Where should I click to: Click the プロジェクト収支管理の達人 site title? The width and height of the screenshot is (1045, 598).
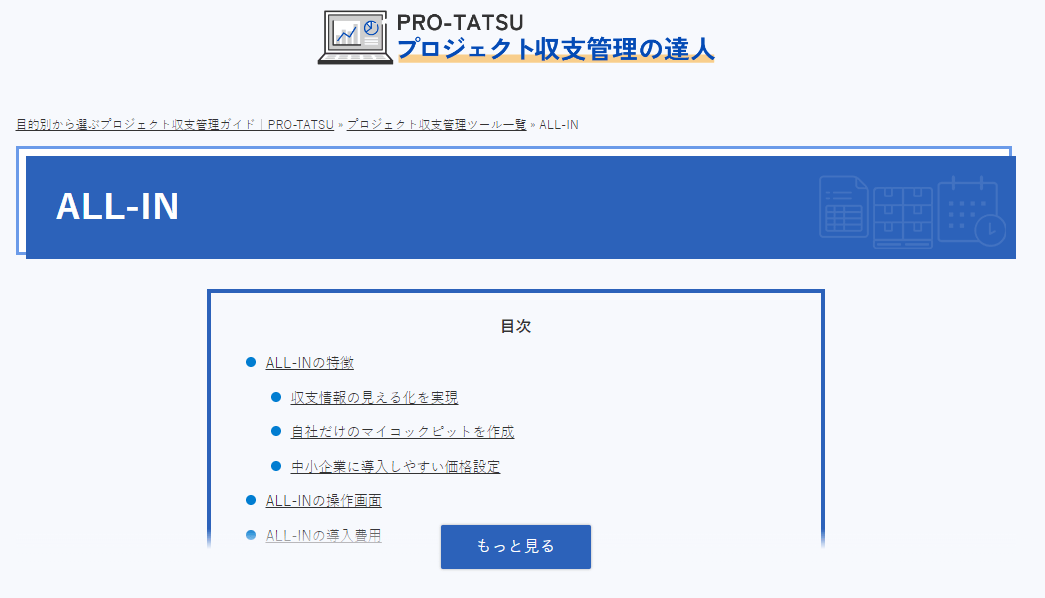(555, 50)
